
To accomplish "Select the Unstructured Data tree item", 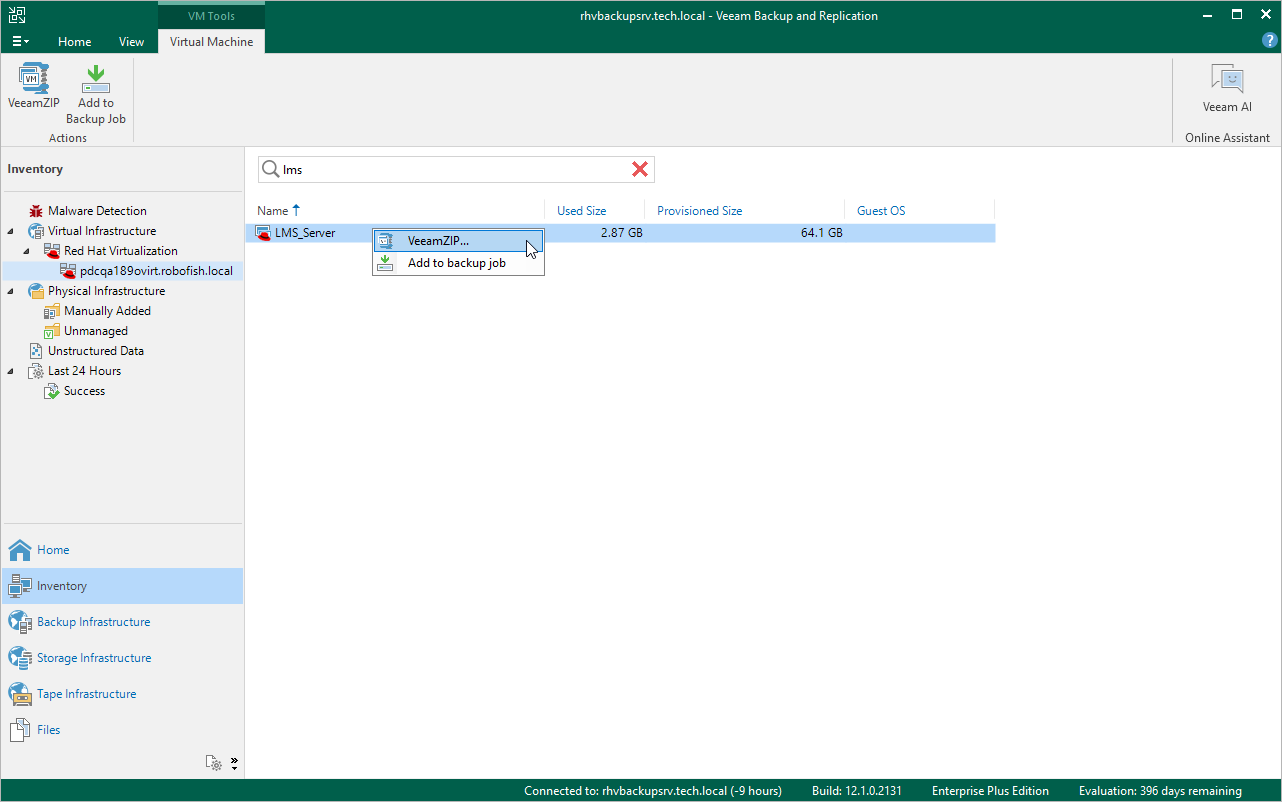I will point(96,351).
